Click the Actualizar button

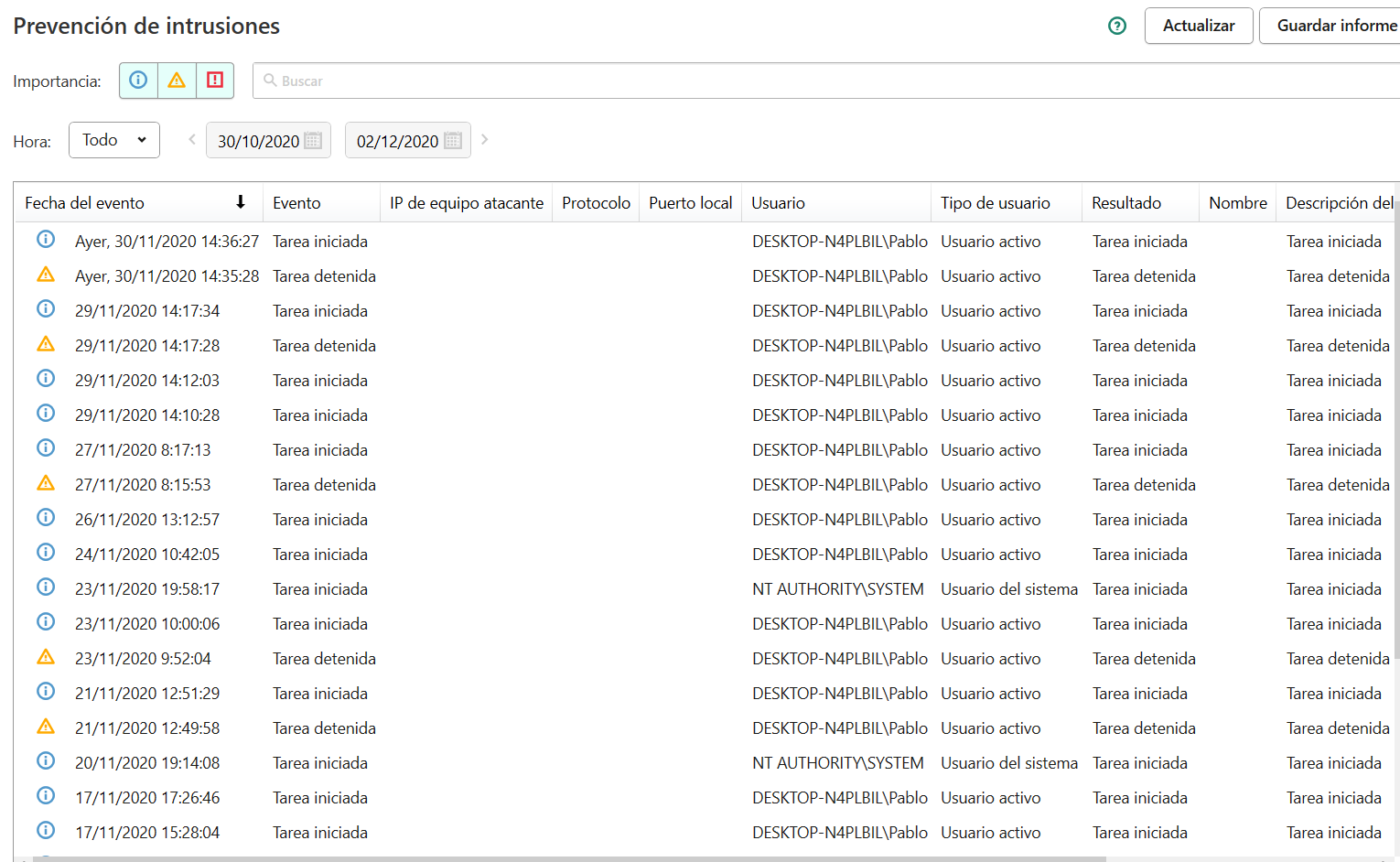coord(1198,26)
